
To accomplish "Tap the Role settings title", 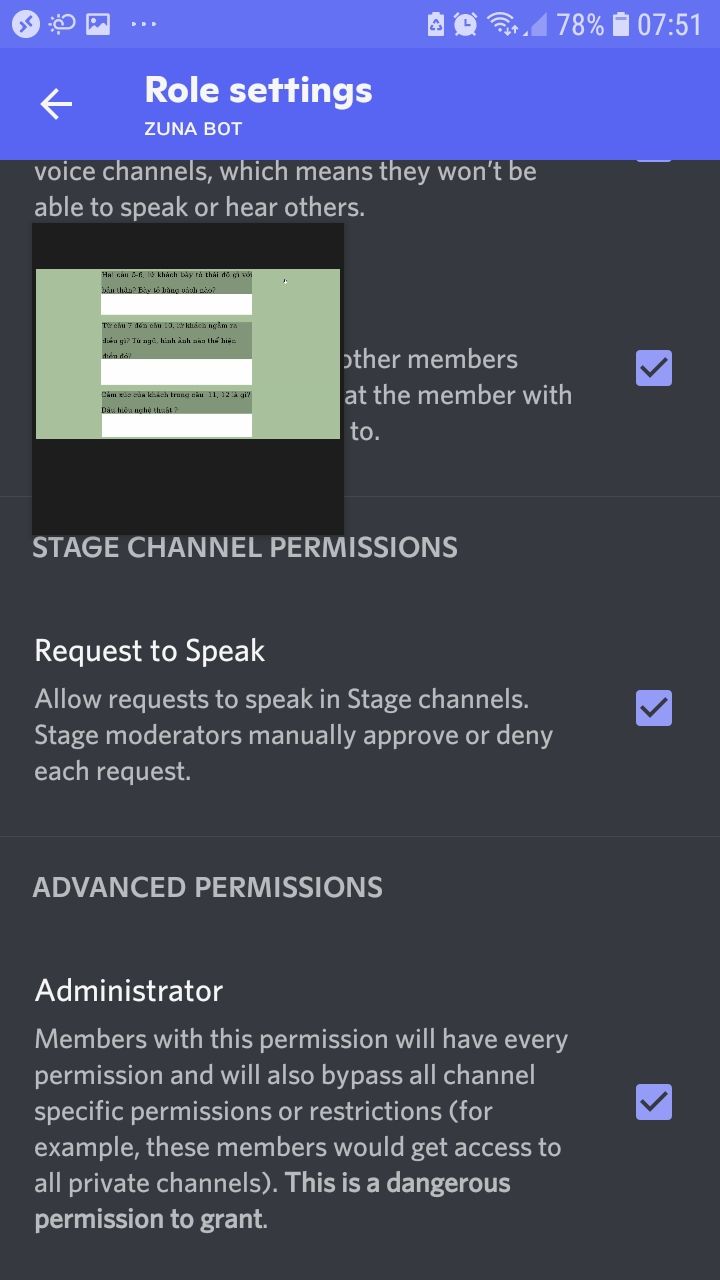I will pyautogui.click(x=258, y=90).
